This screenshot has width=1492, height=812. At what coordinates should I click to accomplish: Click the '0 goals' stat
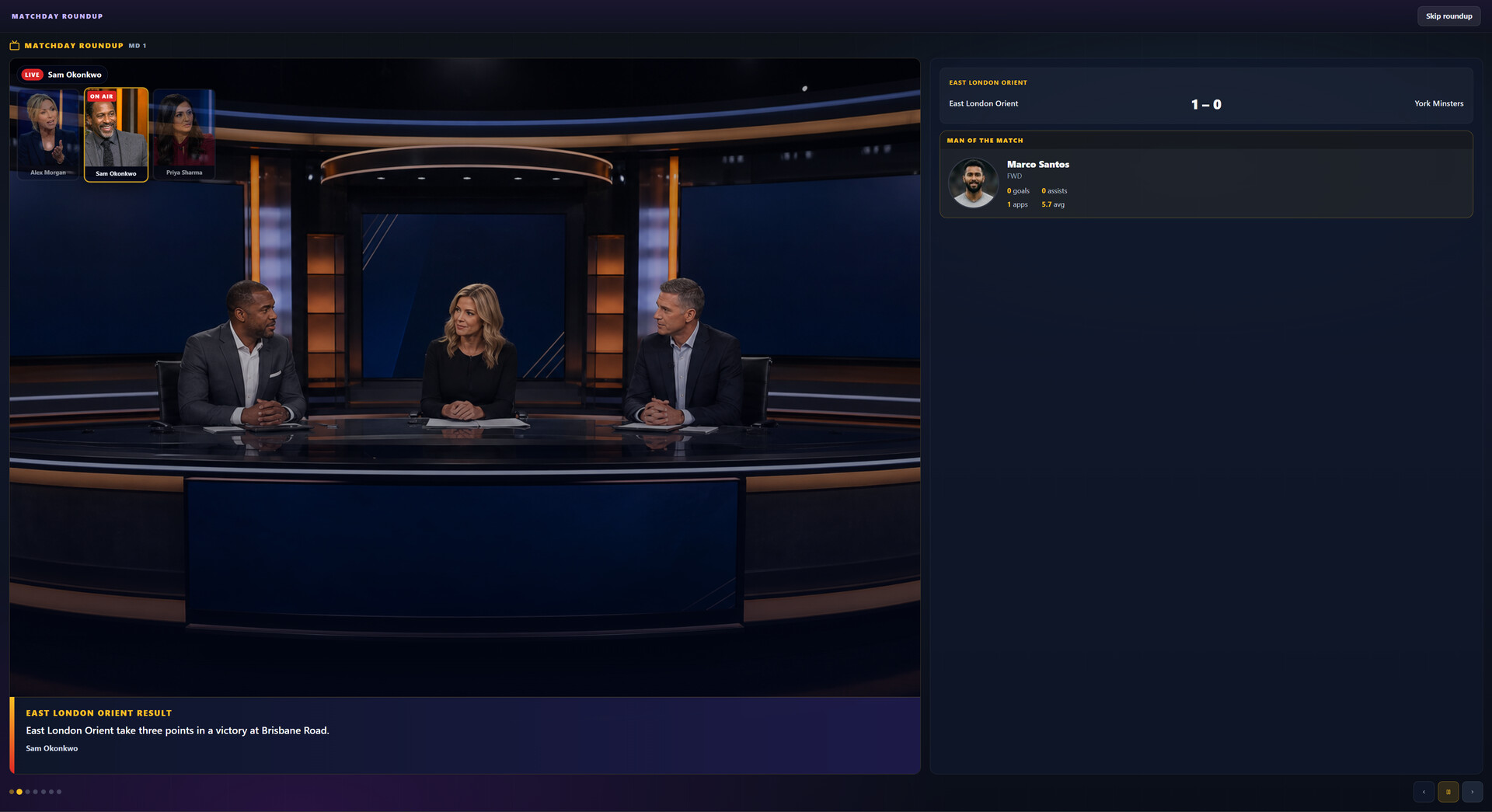click(x=1018, y=191)
